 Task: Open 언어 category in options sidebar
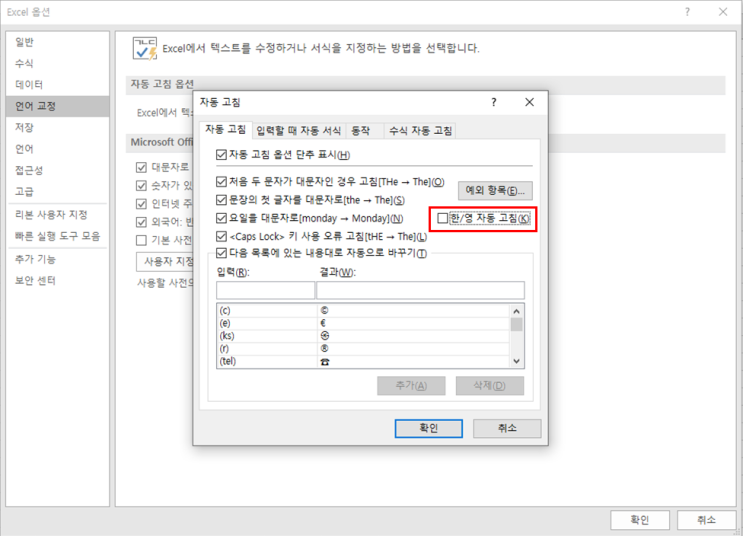pyautogui.click(x=57, y=149)
